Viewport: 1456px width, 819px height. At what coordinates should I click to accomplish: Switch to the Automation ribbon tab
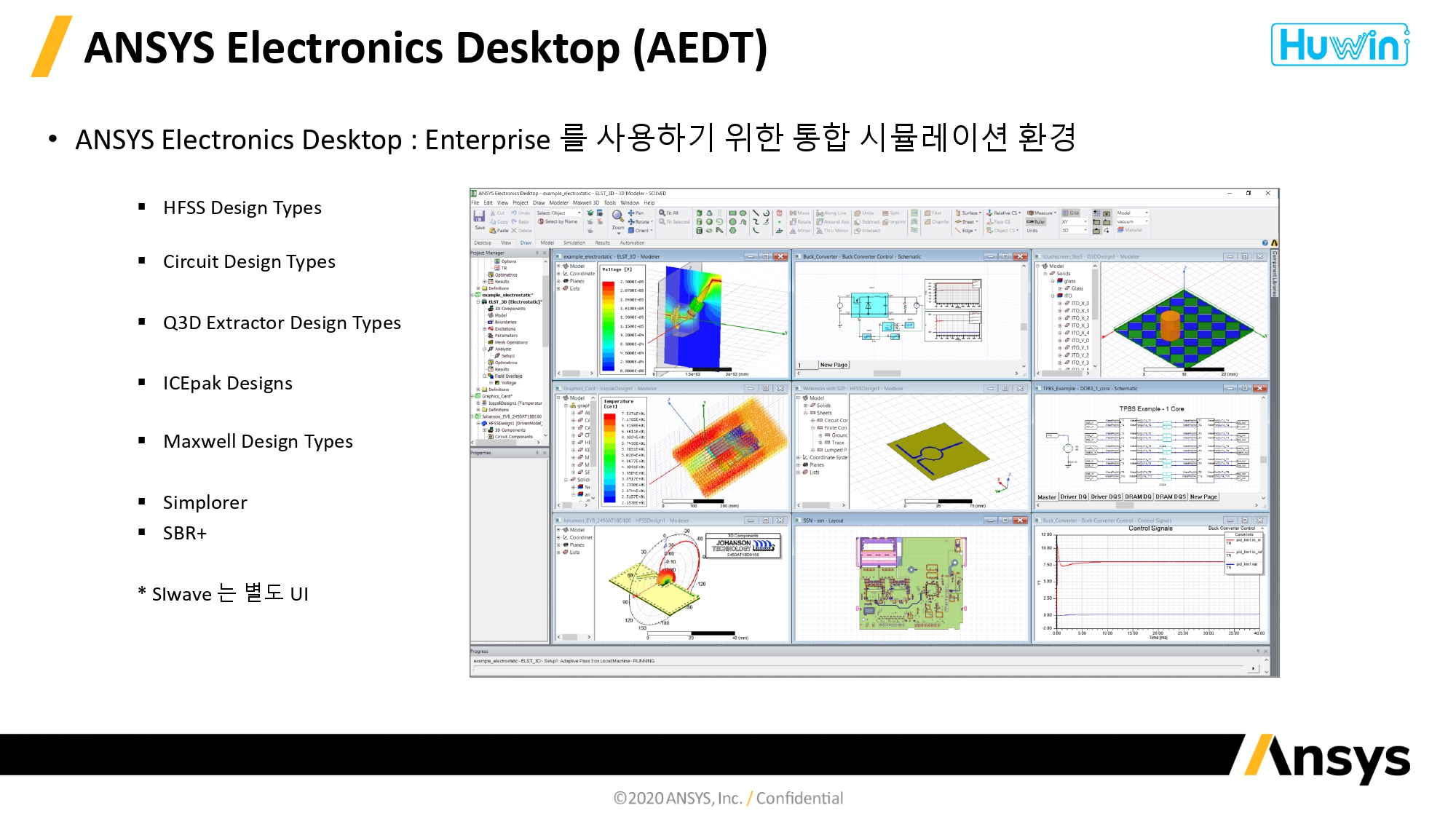pyautogui.click(x=632, y=243)
